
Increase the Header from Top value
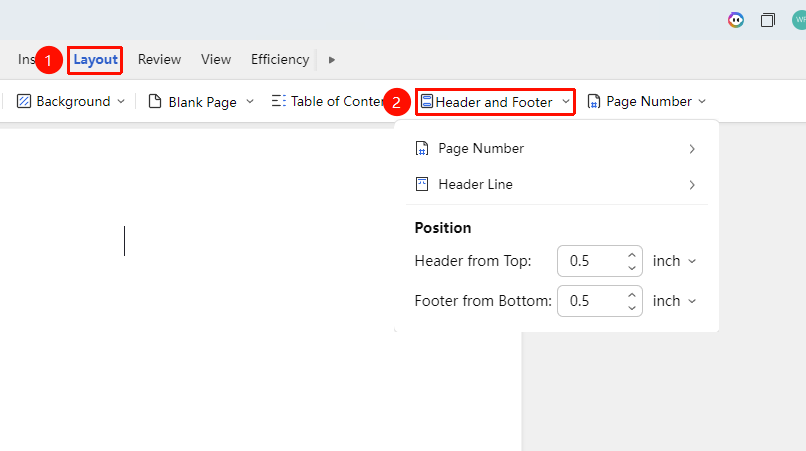[632, 255]
